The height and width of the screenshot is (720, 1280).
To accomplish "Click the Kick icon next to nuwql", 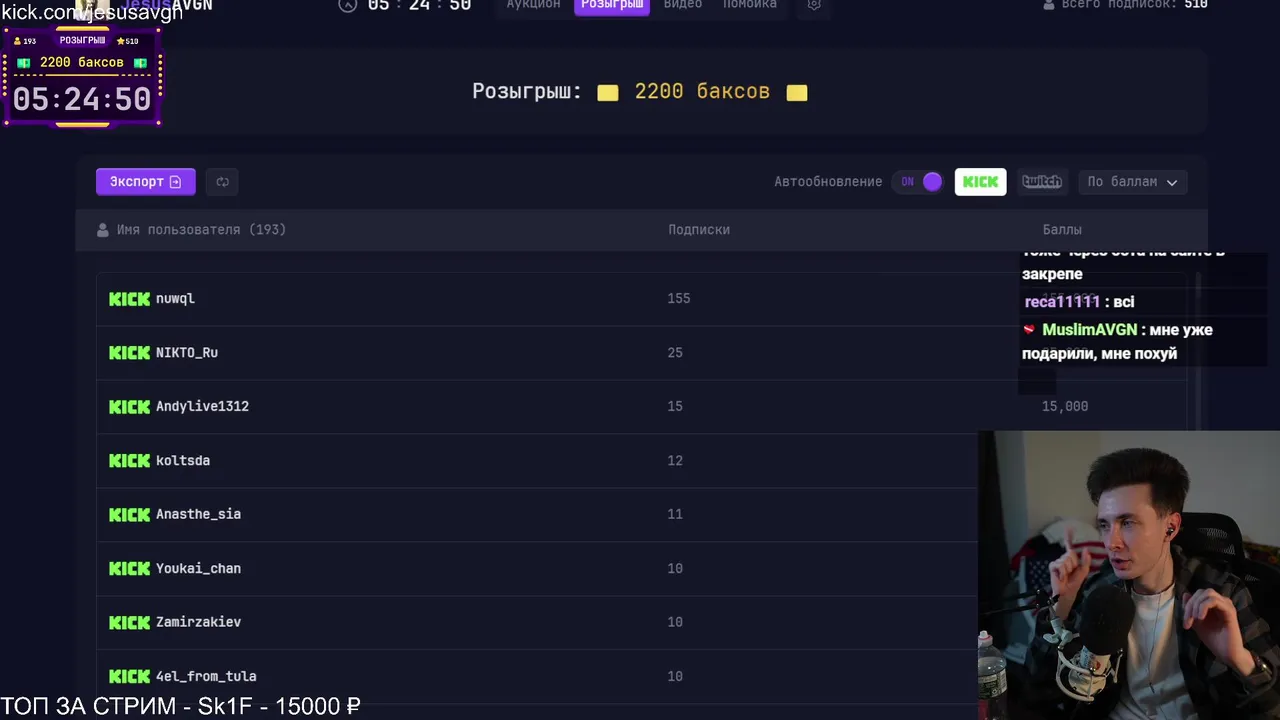I will (129, 299).
